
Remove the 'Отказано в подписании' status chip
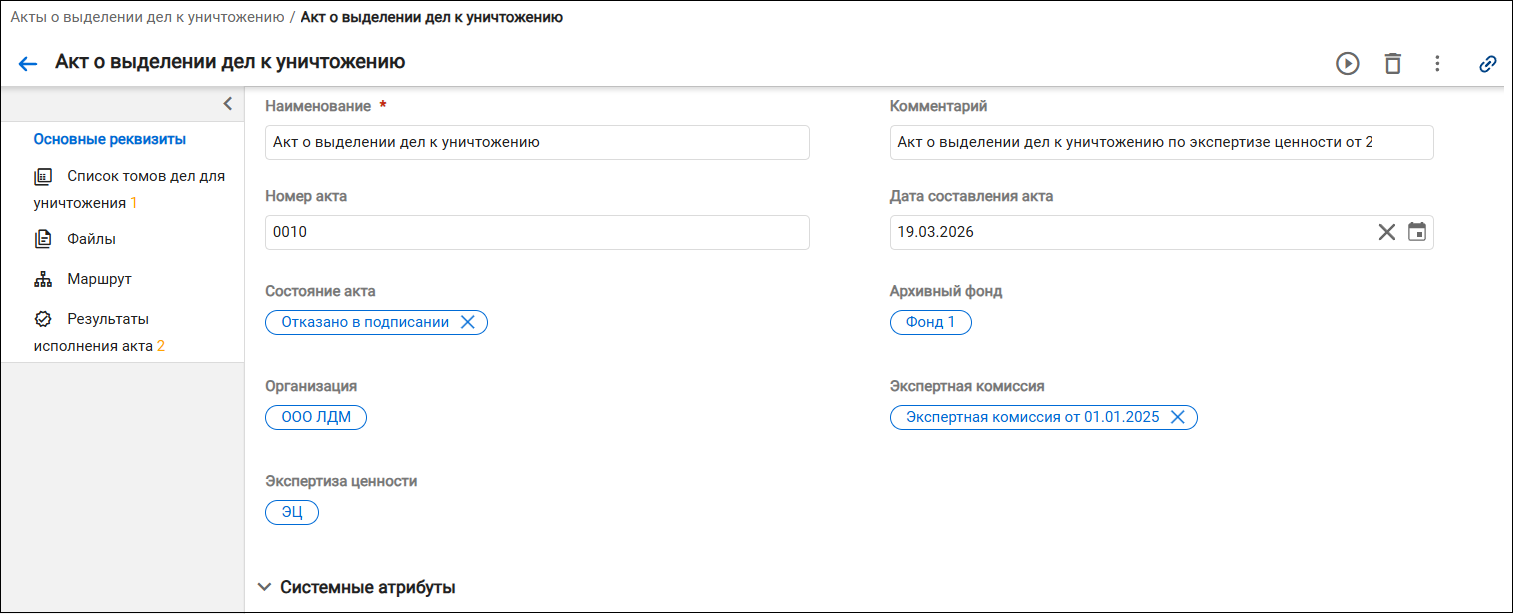467,322
